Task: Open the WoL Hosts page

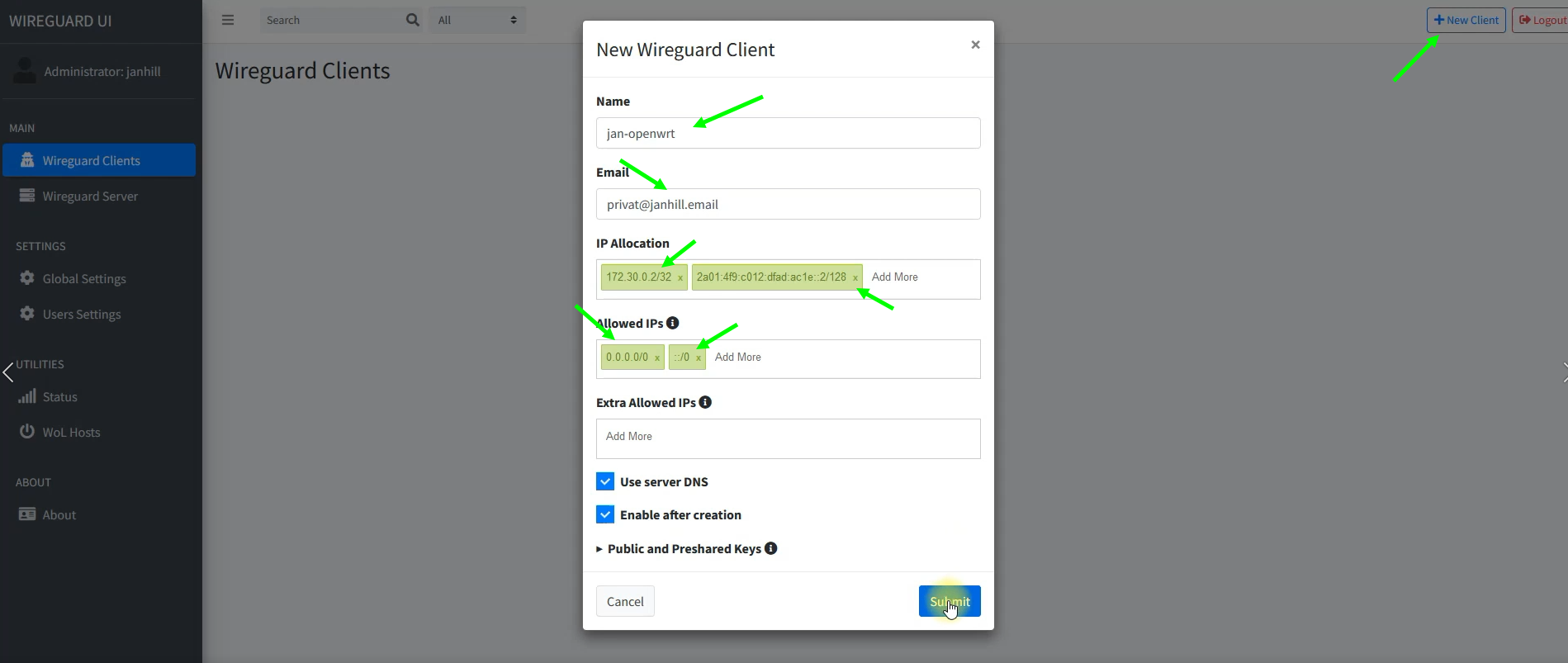Action: (x=71, y=433)
